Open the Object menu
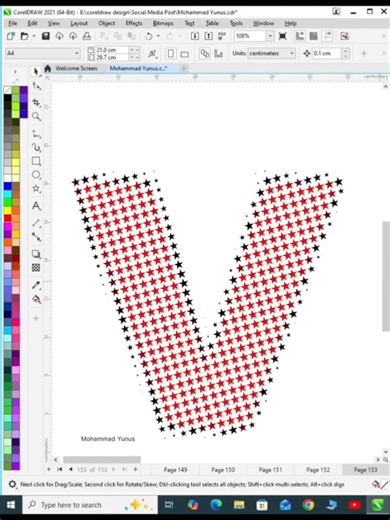Image resolution: width=390 pixels, height=520 pixels. (x=107, y=23)
